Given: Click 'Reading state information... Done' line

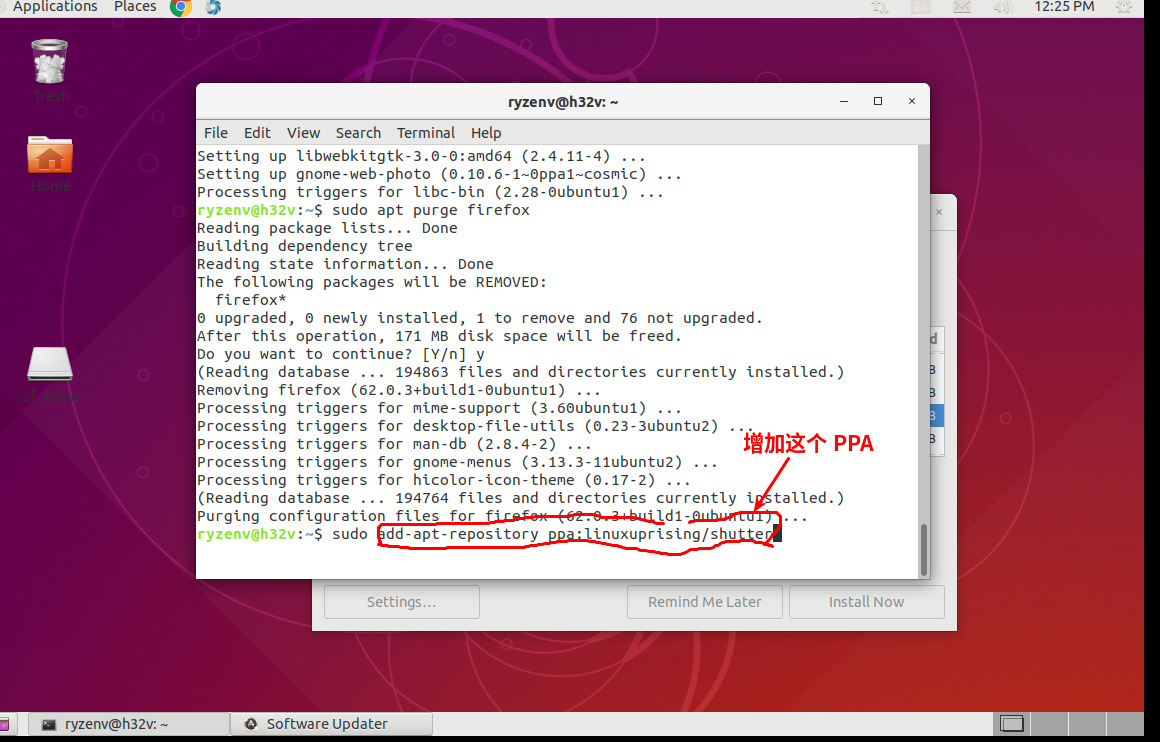Looking at the screenshot, I should tap(345, 264).
